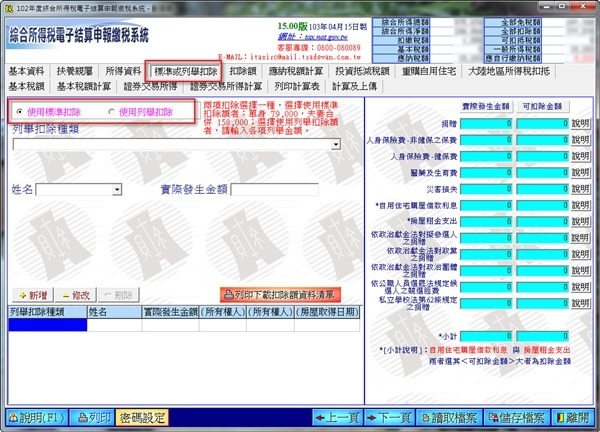The height and width of the screenshot is (432, 600).
Task: Open 密碼設定 password settings
Action: coord(142,418)
